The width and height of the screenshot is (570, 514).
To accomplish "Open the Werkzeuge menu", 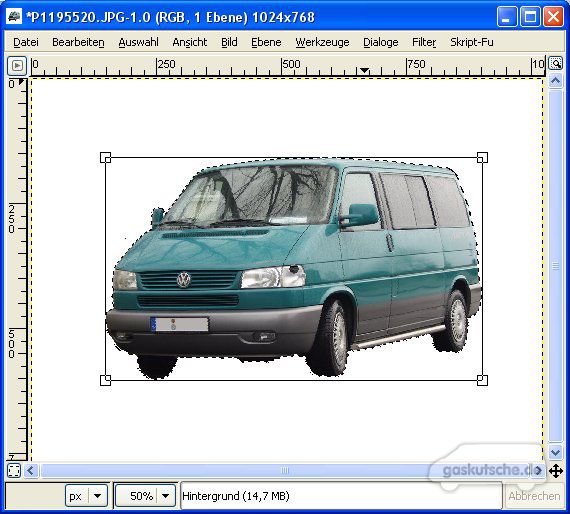I will (322, 42).
